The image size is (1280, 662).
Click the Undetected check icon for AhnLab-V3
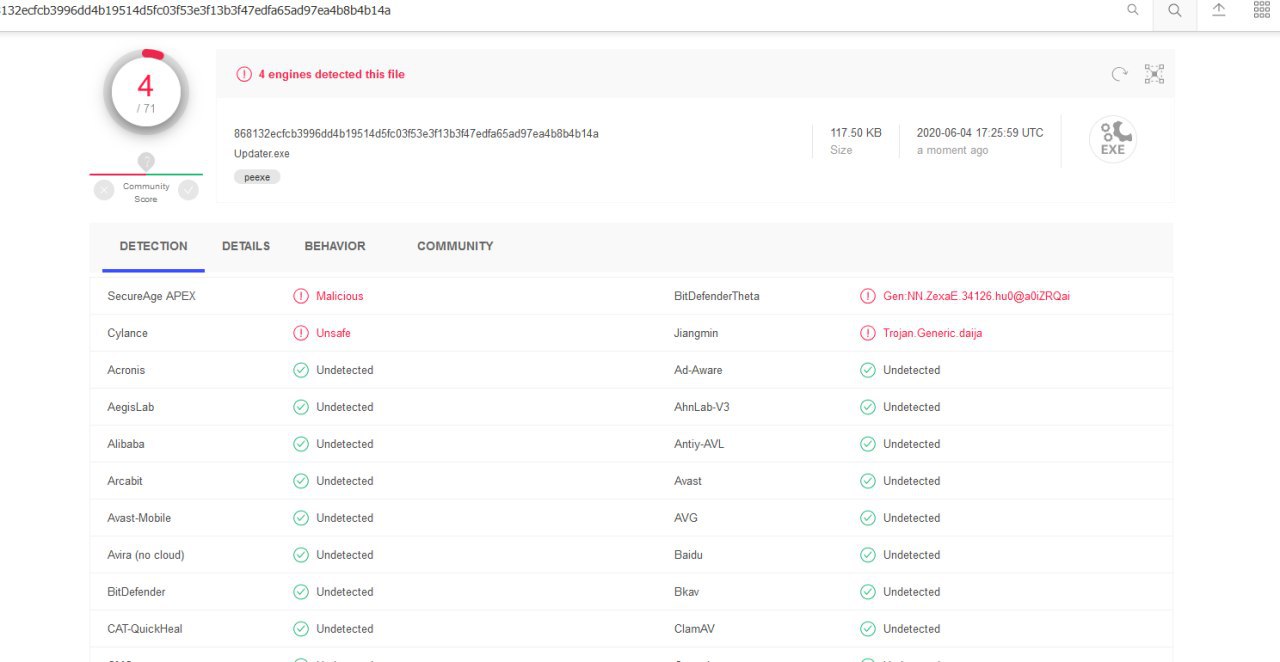[x=868, y=407]
